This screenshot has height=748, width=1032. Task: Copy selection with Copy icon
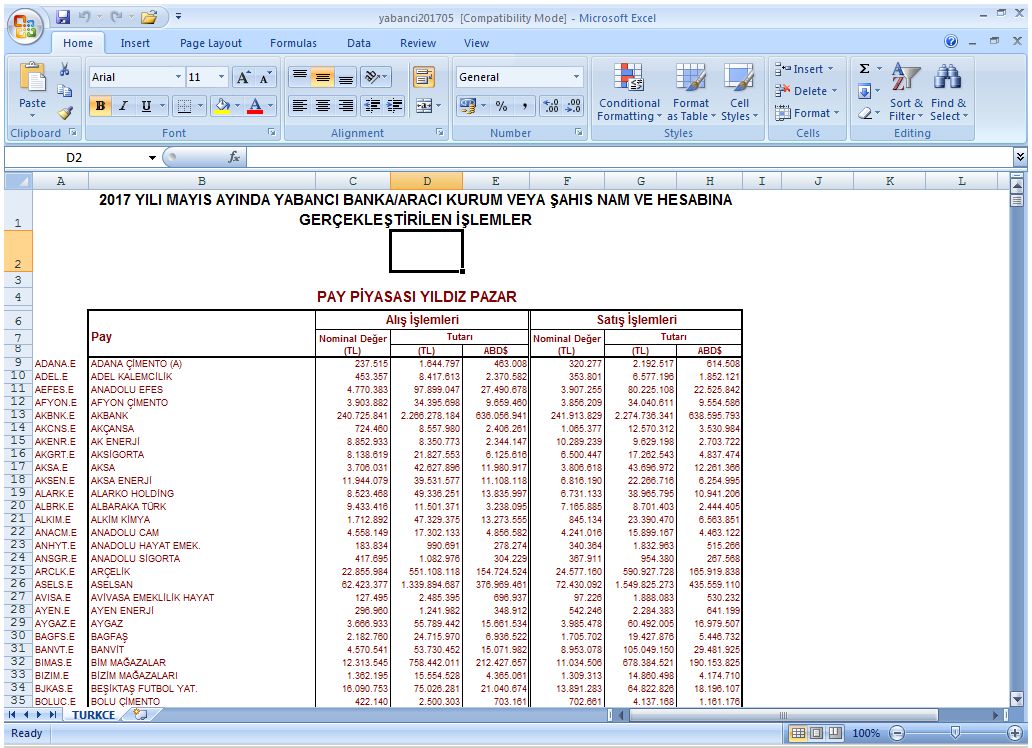64,91
